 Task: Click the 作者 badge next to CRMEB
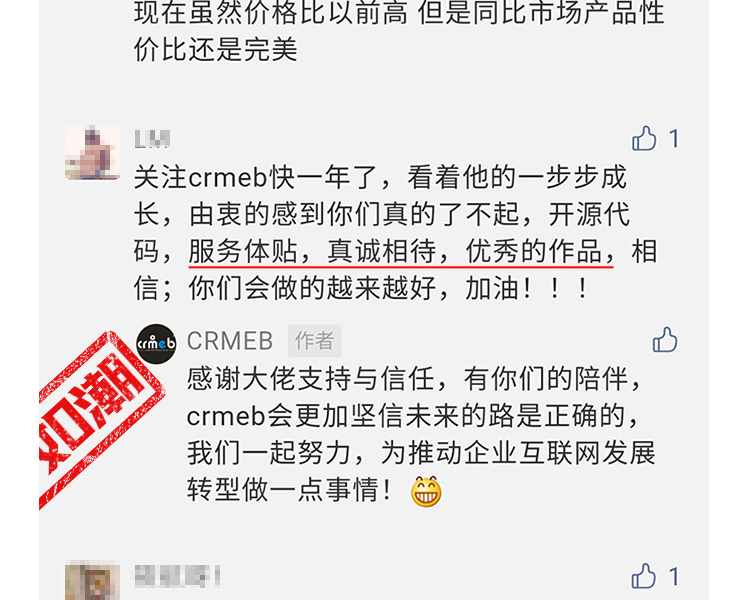coord(314,341)
